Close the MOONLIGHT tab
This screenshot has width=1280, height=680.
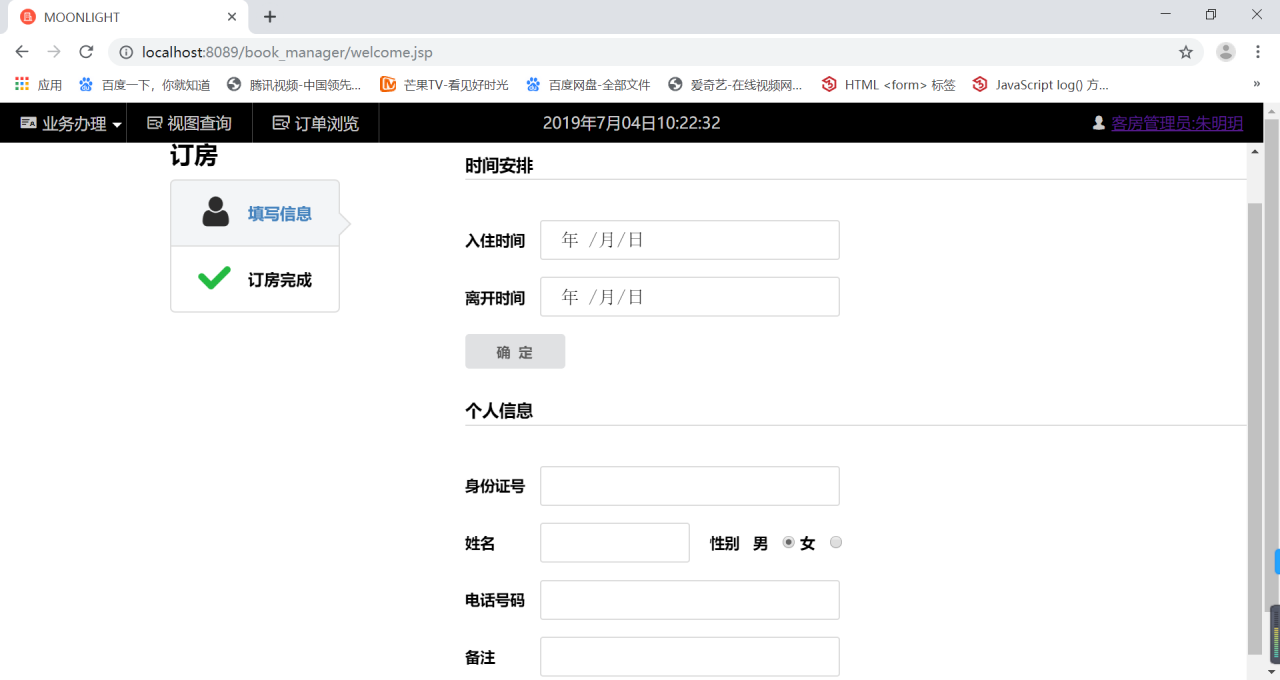coord(232,17)
